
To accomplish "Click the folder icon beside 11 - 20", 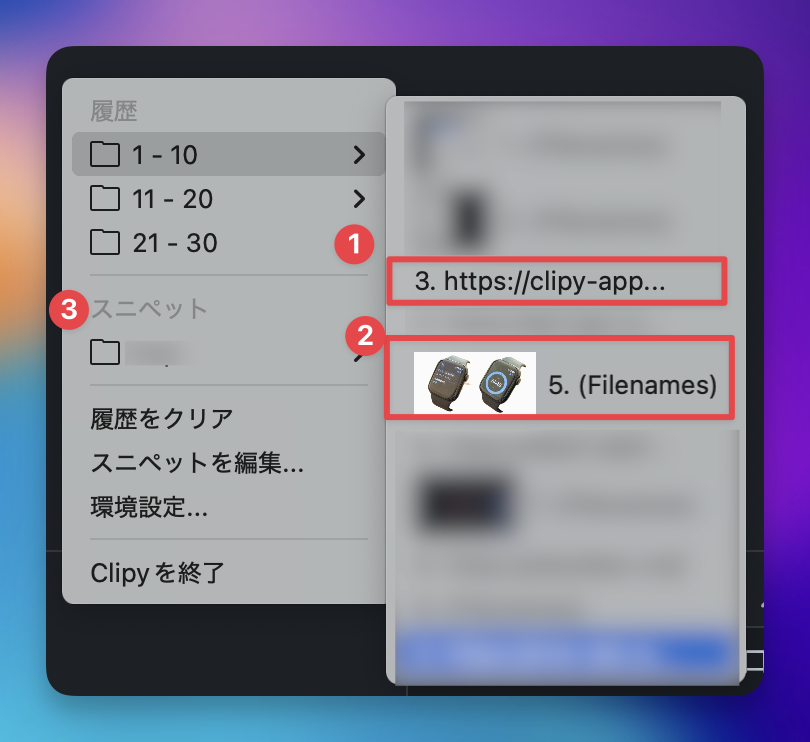I will pyautogui.click(x=105, y=198).
